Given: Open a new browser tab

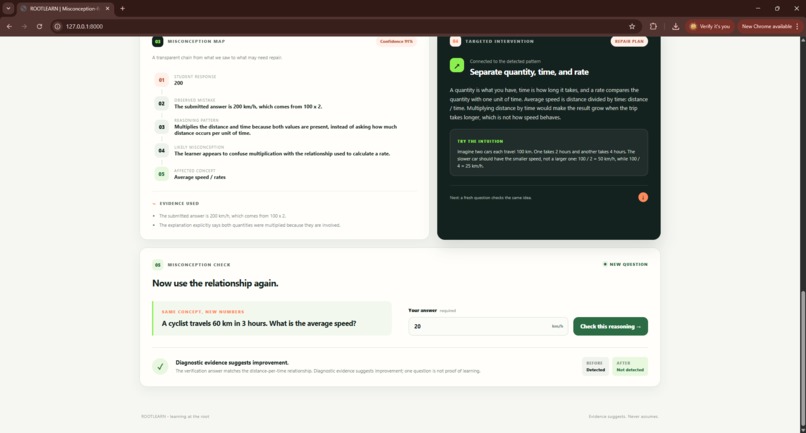Looking at the screenshot, I should (x=122, y=9).
